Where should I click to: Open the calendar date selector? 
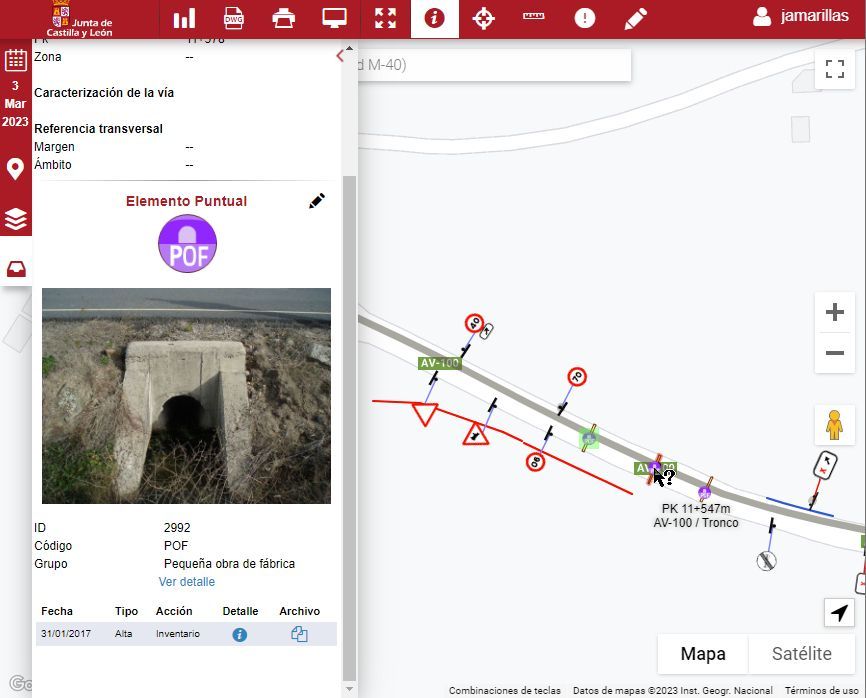(15, 59)
